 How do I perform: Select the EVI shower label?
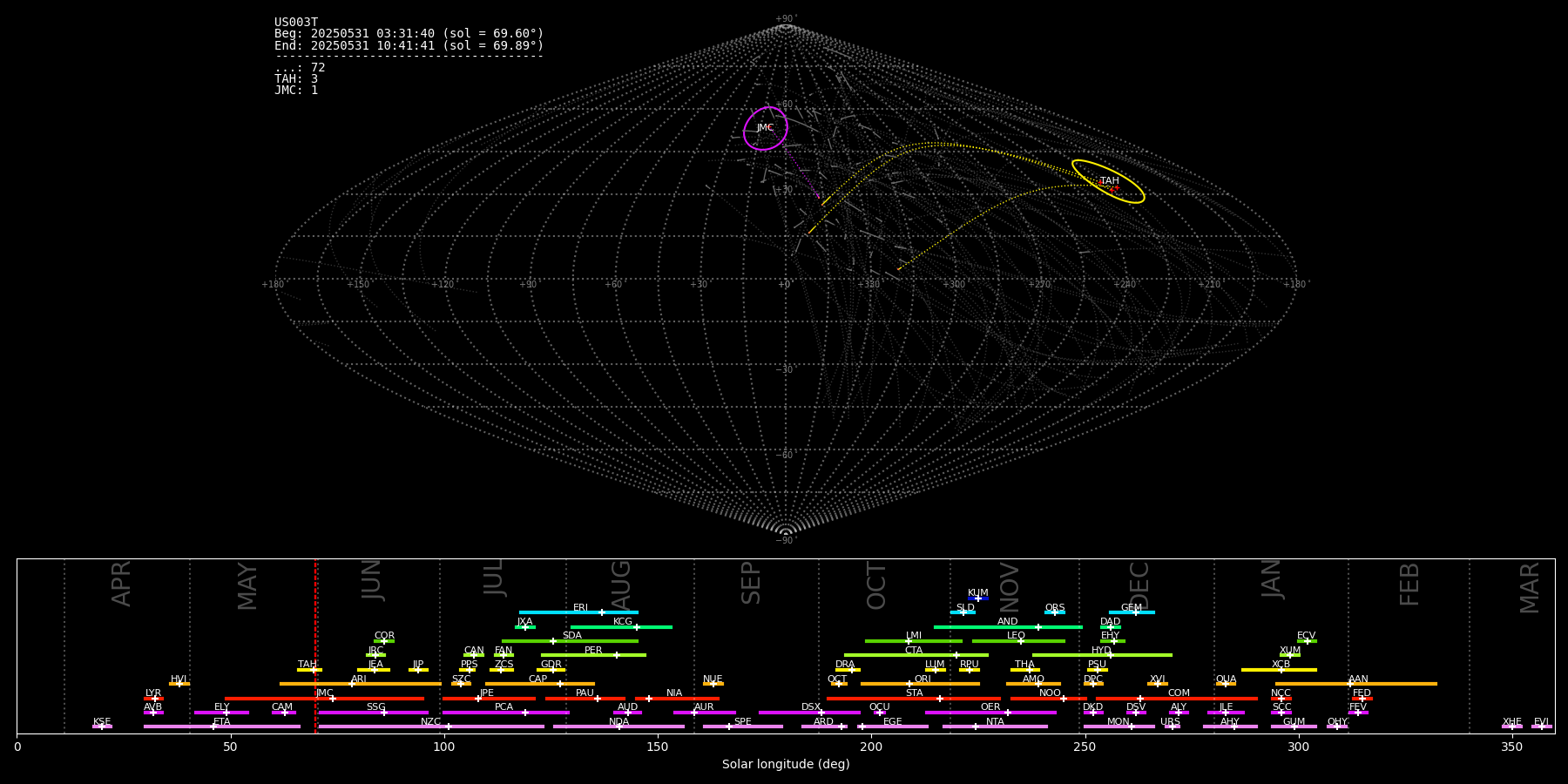(x=1542, y=722)
